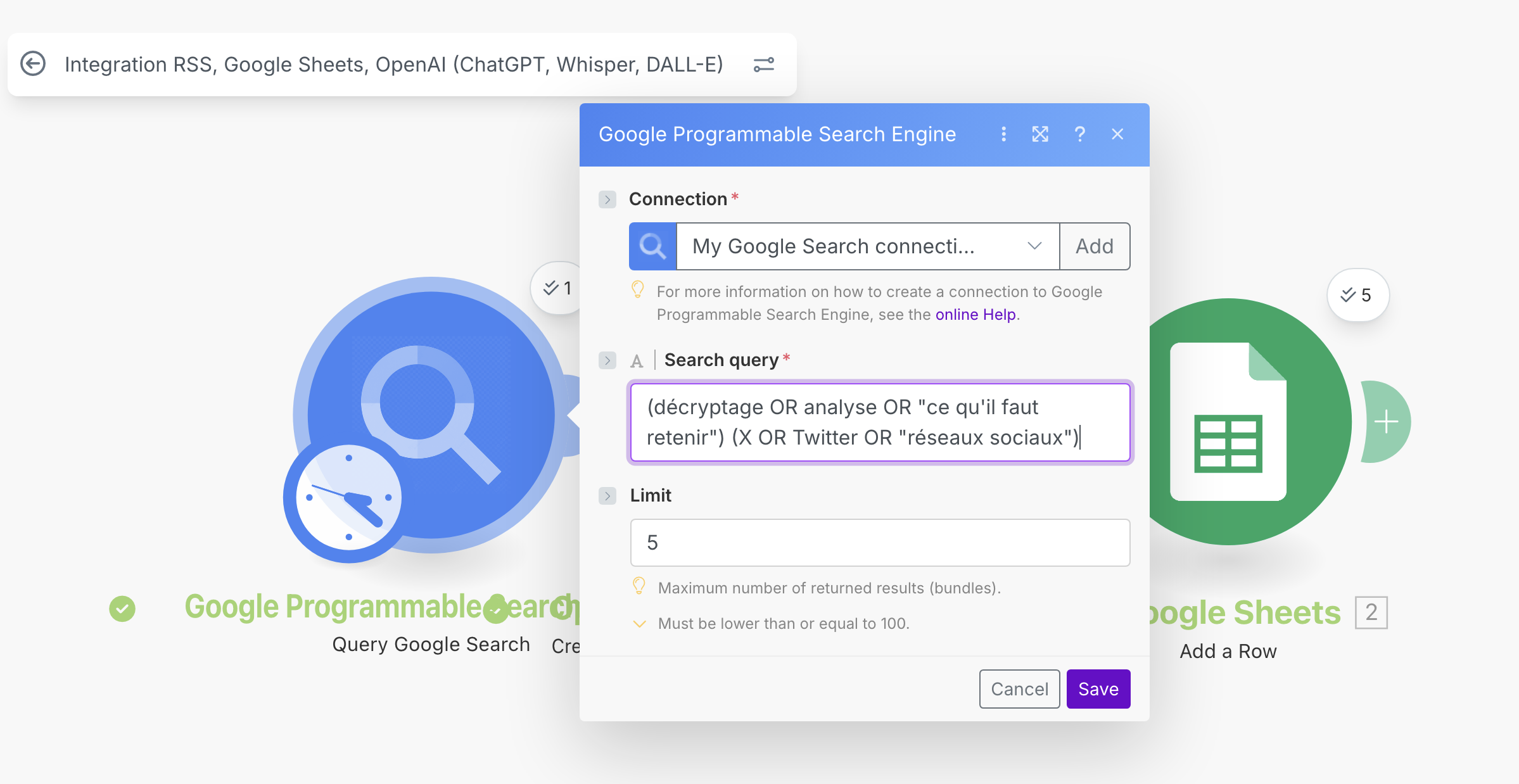1519x784 pixels.
Task: Click the Add connection button
Action: (1094, 246)
